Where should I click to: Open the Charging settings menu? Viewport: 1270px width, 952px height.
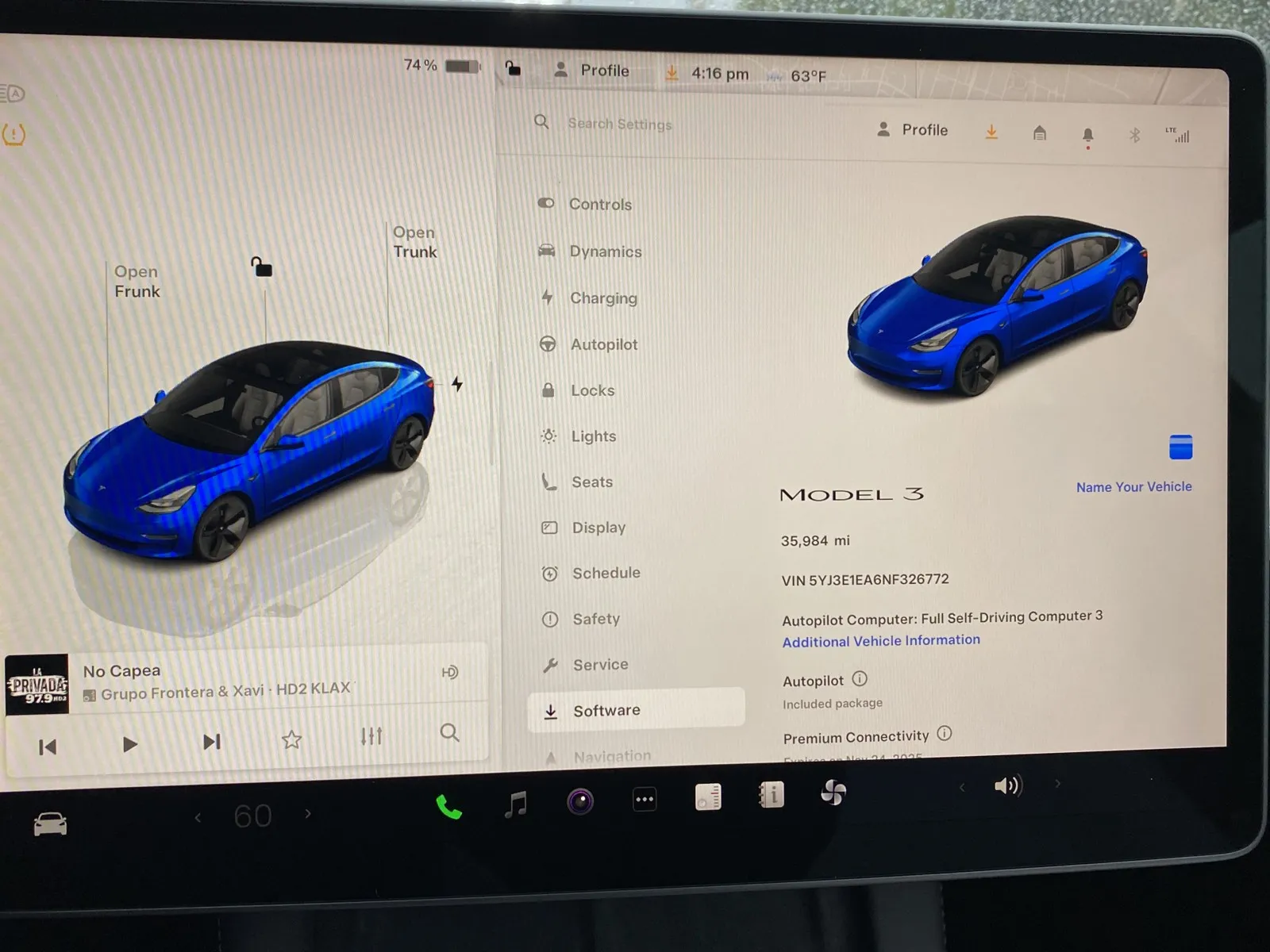[x=602, y=298]
